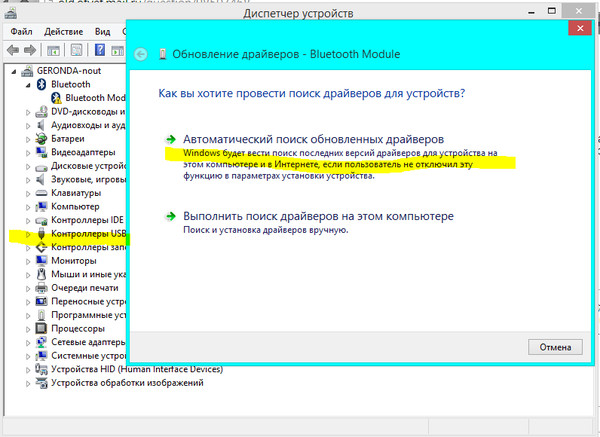Select the Компьютер tree item
Viewport: 600px width, 437px height.
(75, 207)
